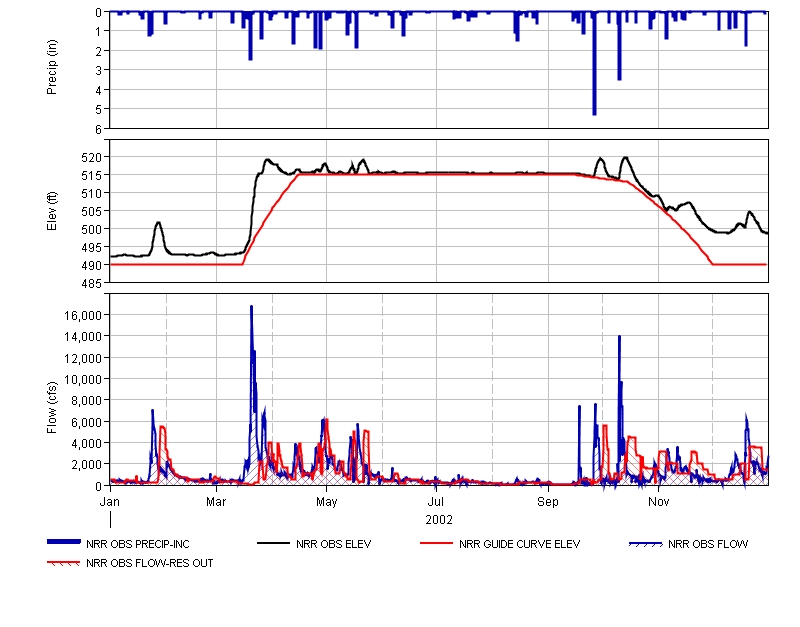Click the 12,000 flow axis label

pos(83,358)
